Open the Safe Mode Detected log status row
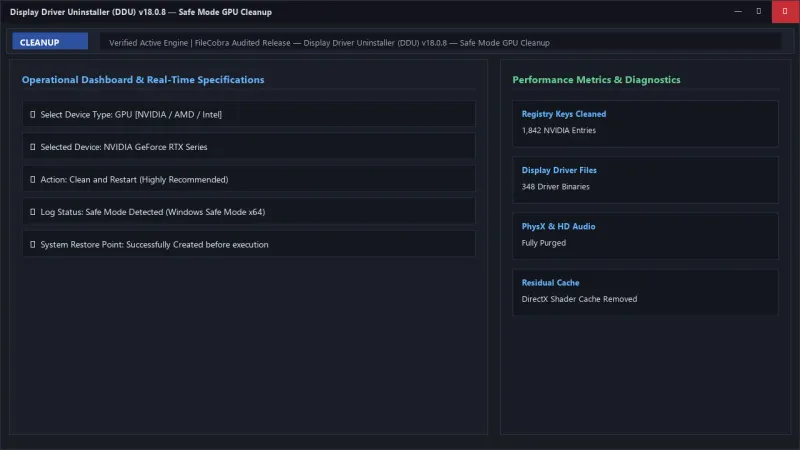Screen dimensions: 800x450 pyautogui.click(x=249, y=211)
